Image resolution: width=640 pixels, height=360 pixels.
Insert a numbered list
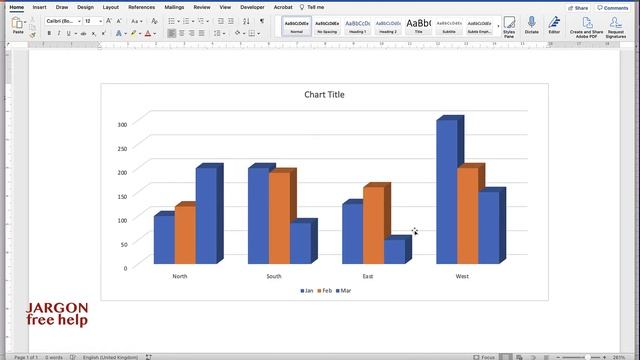point(186,21)
